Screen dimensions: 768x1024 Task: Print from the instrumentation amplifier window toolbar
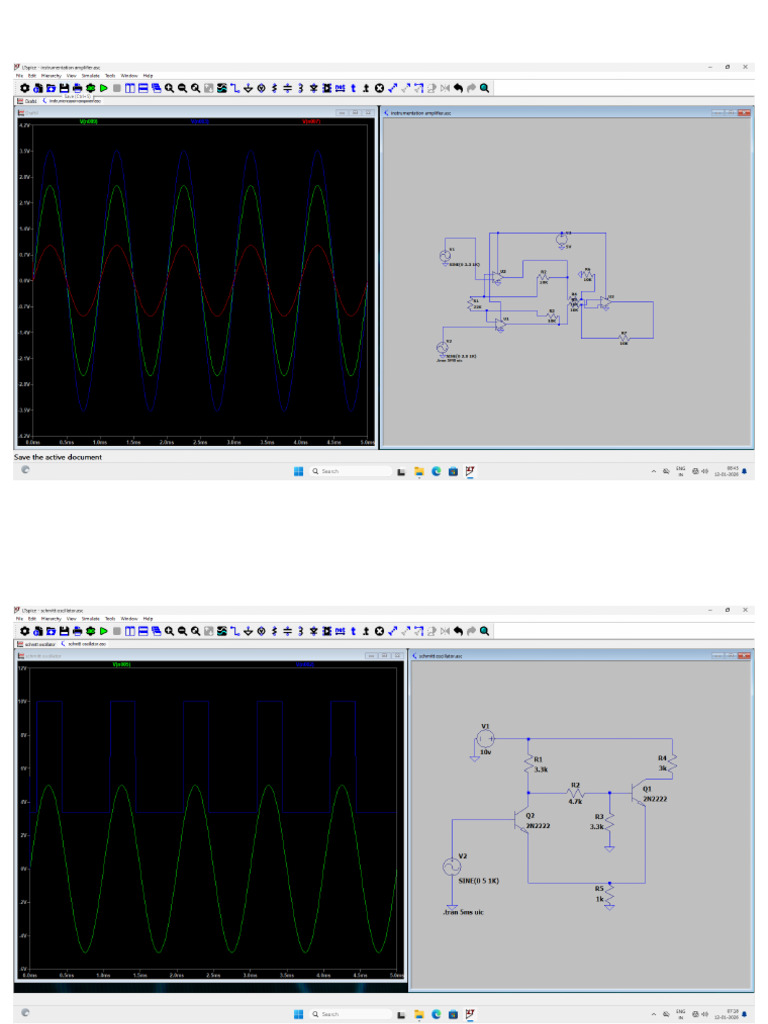pyautogui.click(x=77, y=88)
